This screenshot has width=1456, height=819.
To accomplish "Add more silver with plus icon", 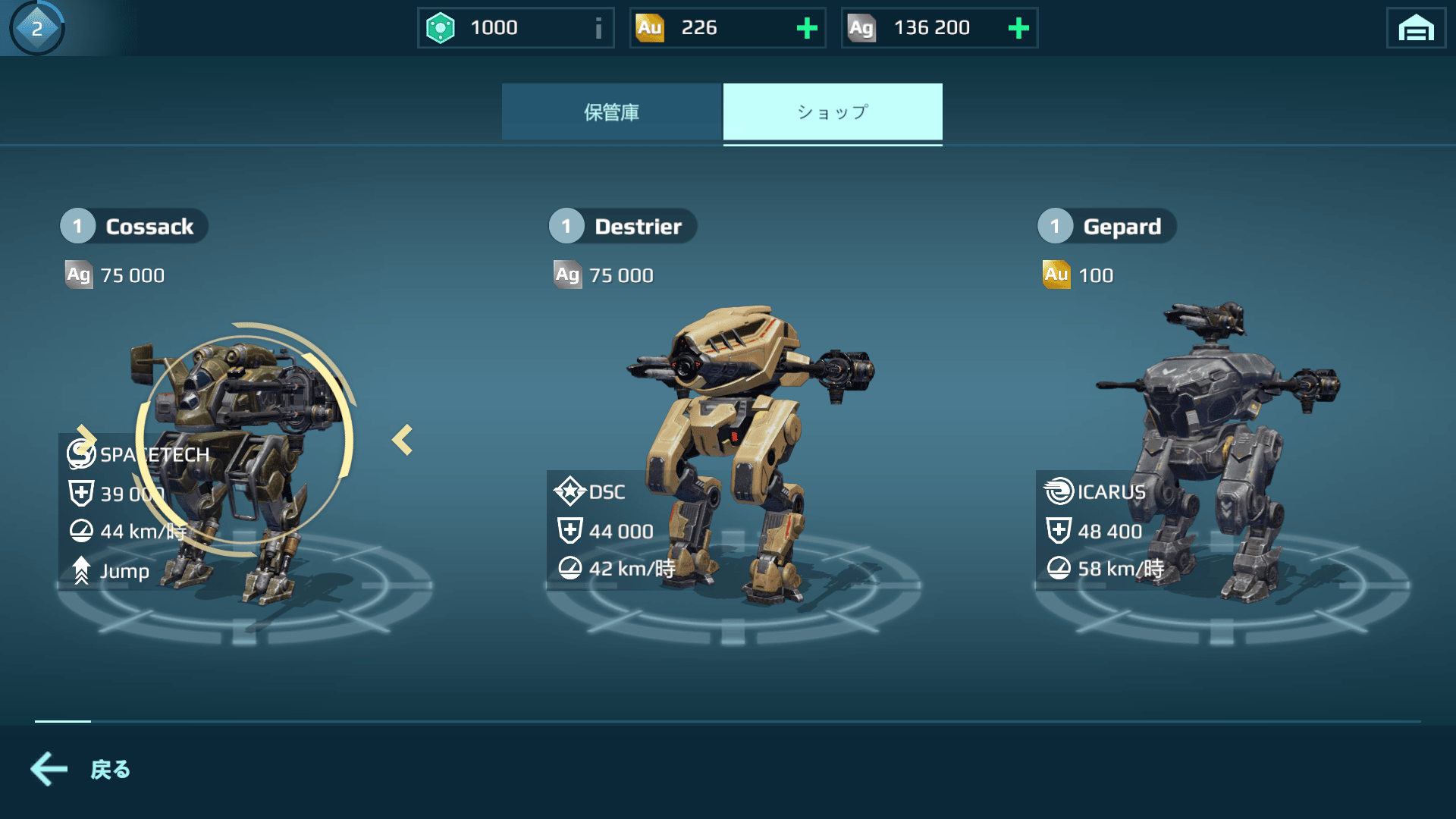I will (1018, 28).
